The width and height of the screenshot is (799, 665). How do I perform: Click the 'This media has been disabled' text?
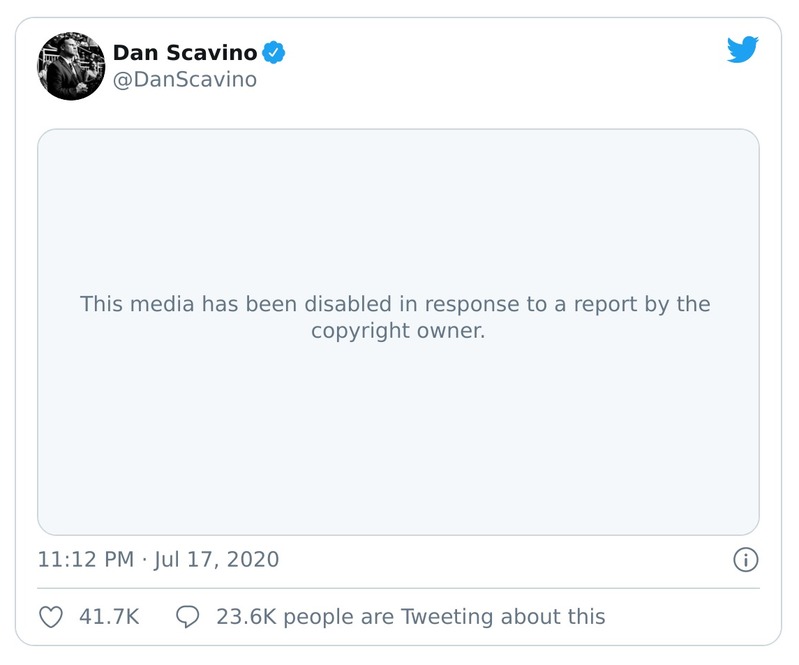[396, 303]
